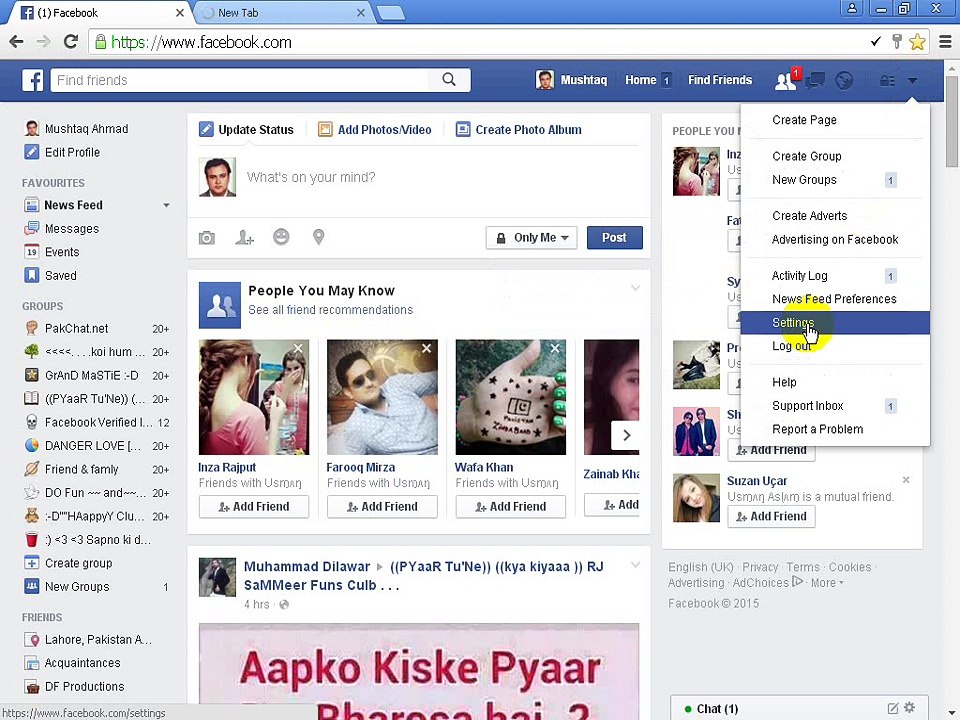Click See all friend recommendations link
The image size is (960, 720).
tap(331, 310)
